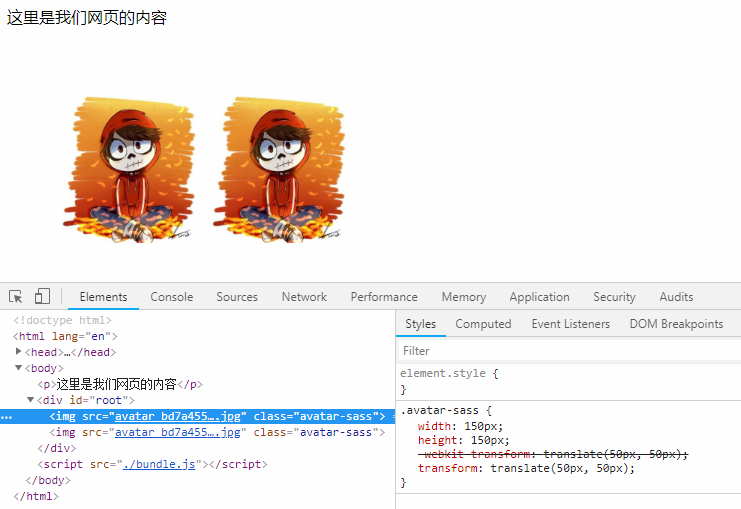Open the Memory tab
The width and height of the screenshot is (741, 509).
tap(464, 297)
